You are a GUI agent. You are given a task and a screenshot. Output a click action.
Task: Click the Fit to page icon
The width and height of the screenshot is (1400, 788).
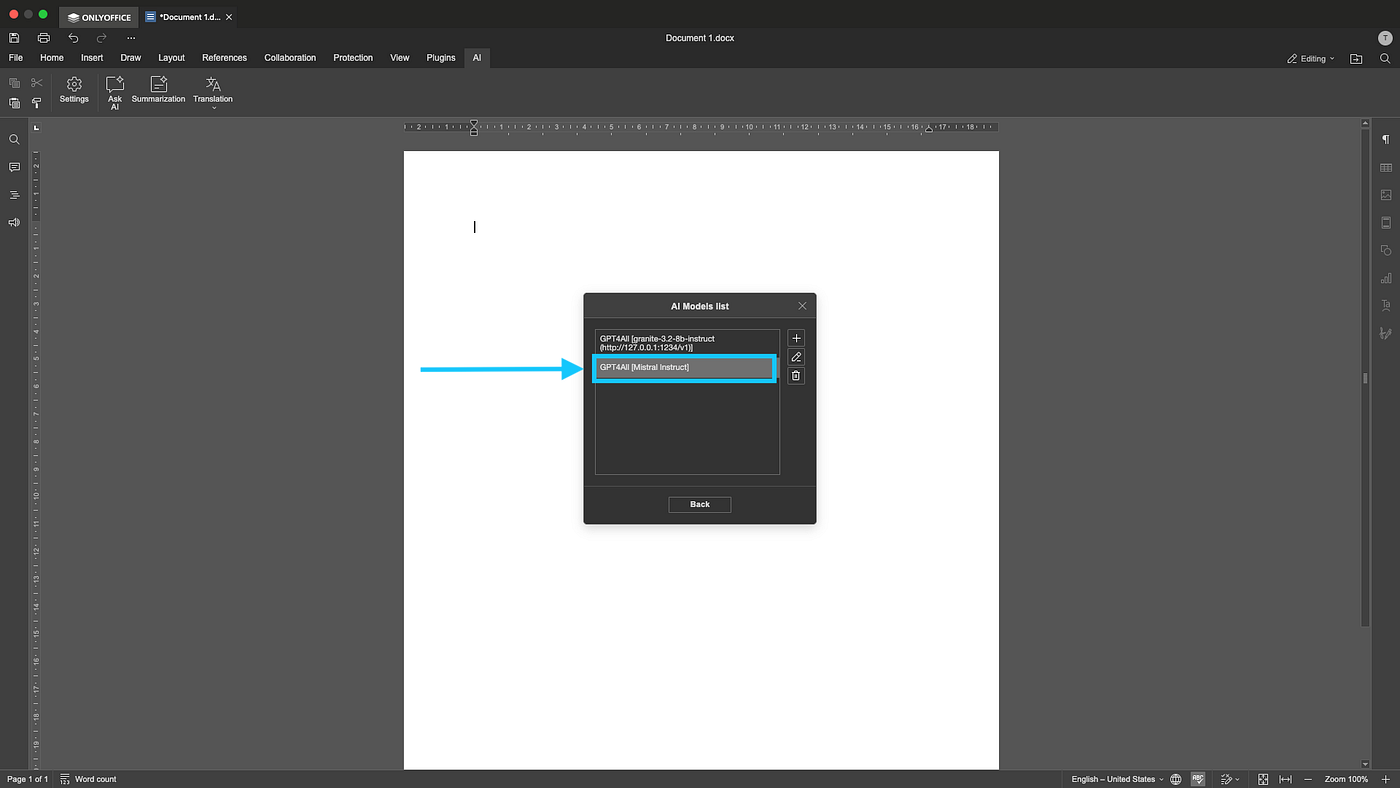(x=1263, y=779)
